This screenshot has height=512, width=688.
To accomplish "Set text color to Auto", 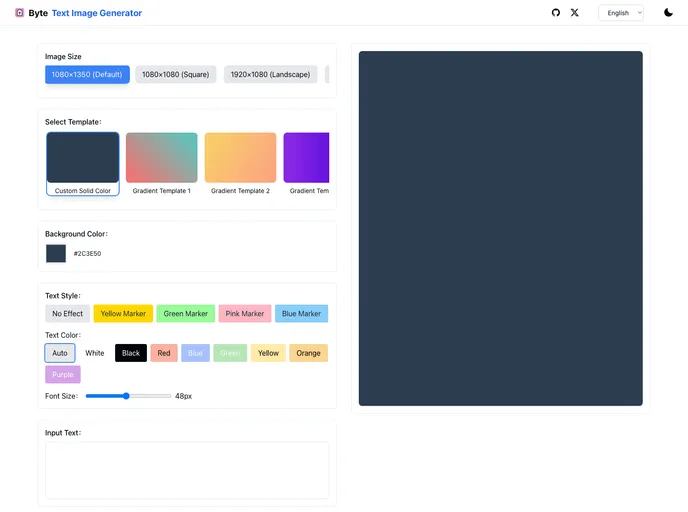I will tap(60, 353).
